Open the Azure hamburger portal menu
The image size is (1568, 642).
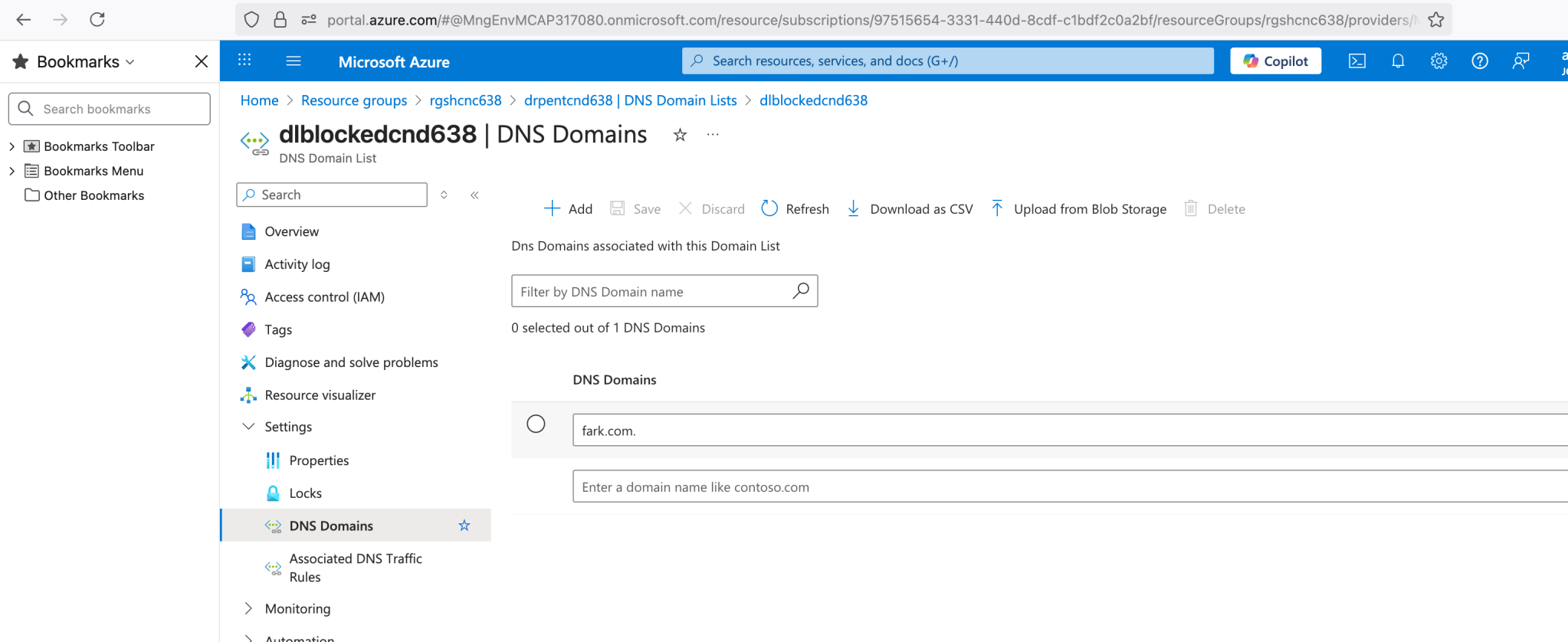coord(294,61)
